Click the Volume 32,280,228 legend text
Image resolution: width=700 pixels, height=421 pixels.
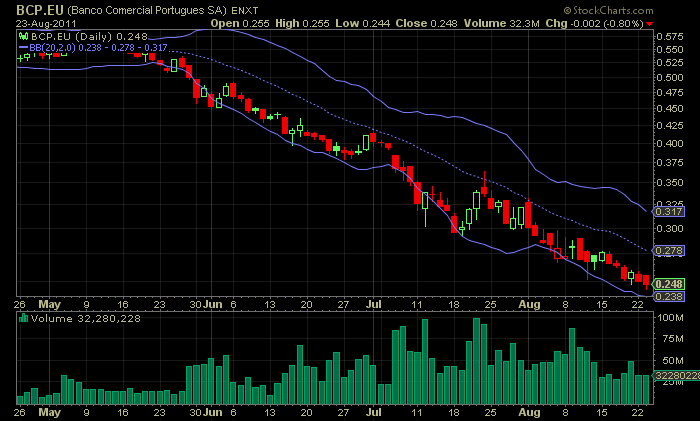(86, 318)
